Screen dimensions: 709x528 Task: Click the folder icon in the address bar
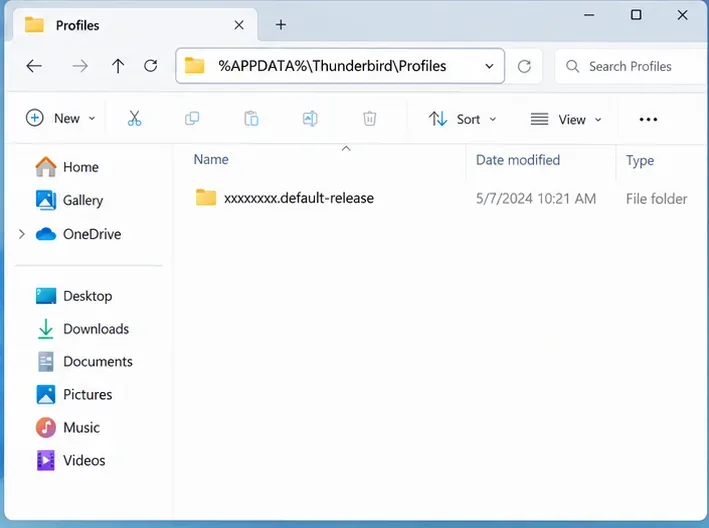[x=195, y=66]
